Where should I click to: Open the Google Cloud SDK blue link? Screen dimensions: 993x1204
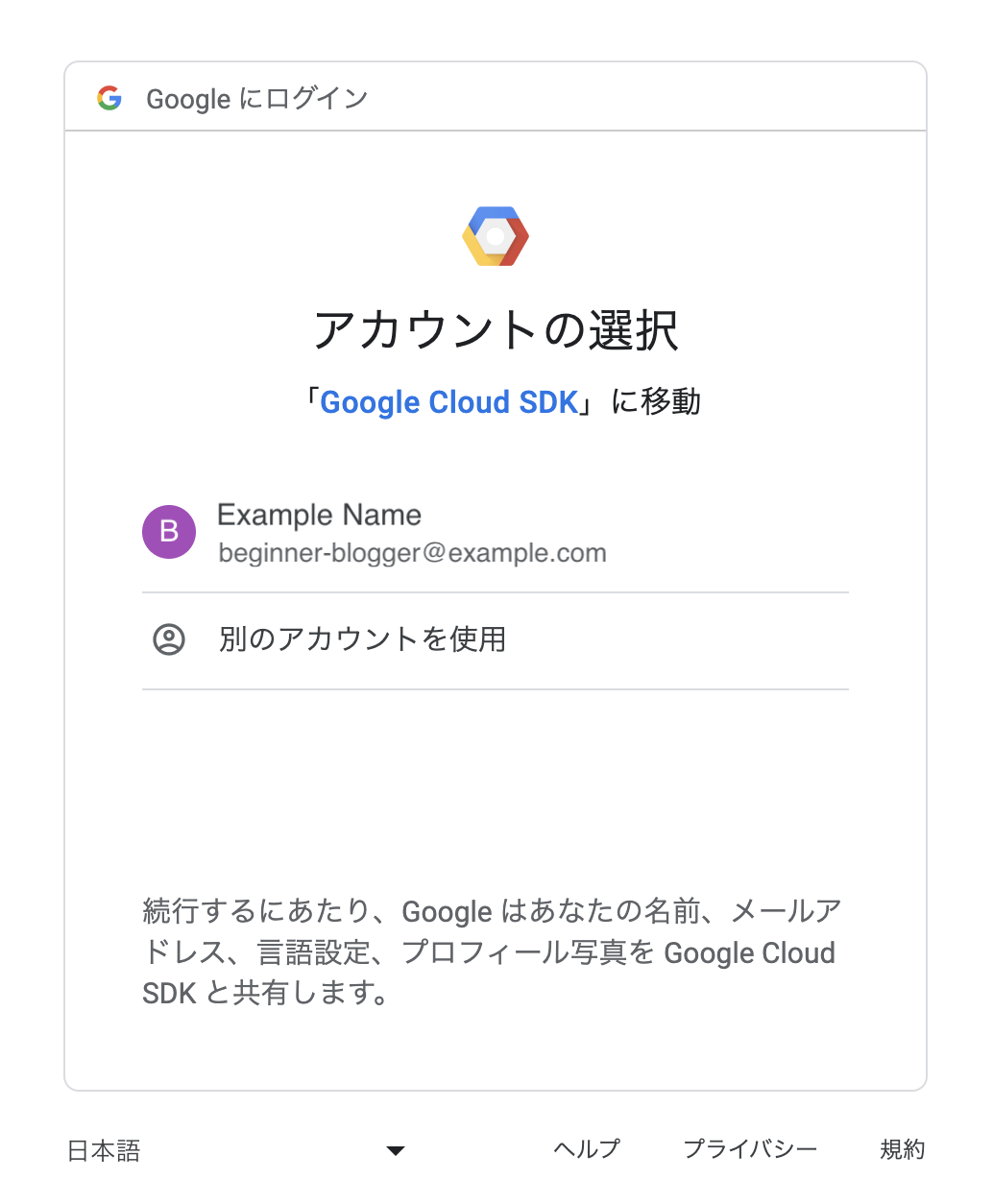click(448, 402)
